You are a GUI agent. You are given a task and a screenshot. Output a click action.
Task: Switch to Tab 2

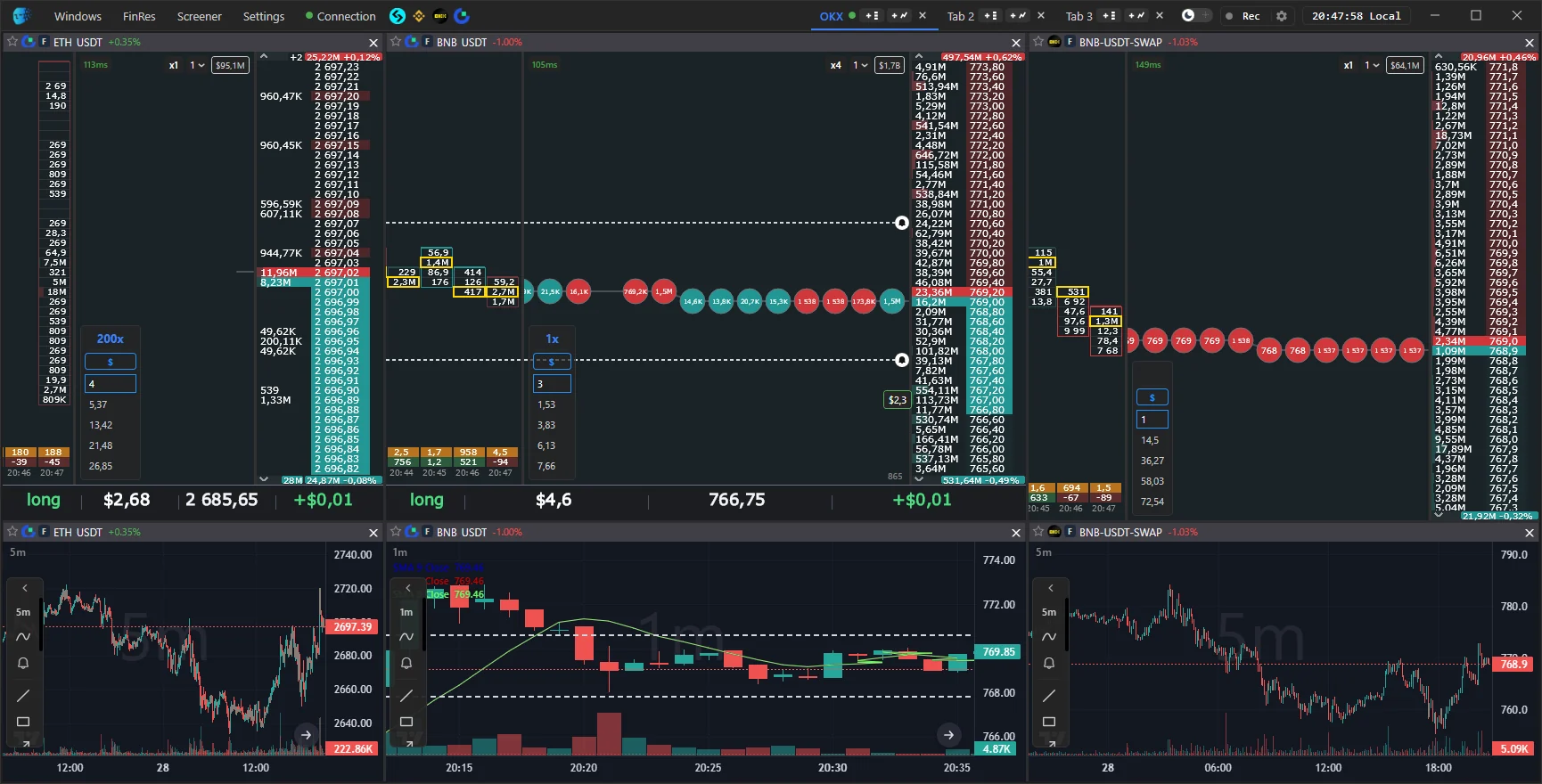pos(960,16)
